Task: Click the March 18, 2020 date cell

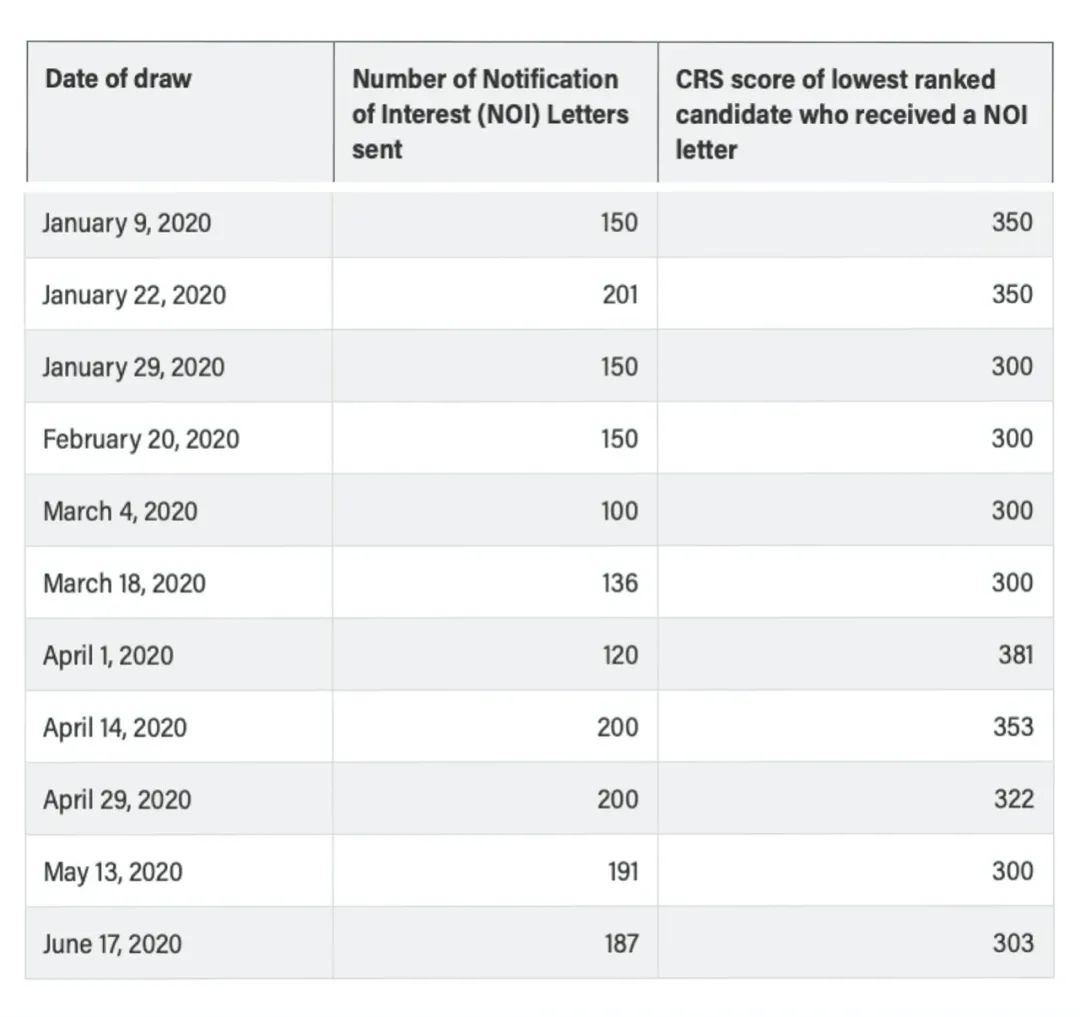Action: [x=124, y=583]
